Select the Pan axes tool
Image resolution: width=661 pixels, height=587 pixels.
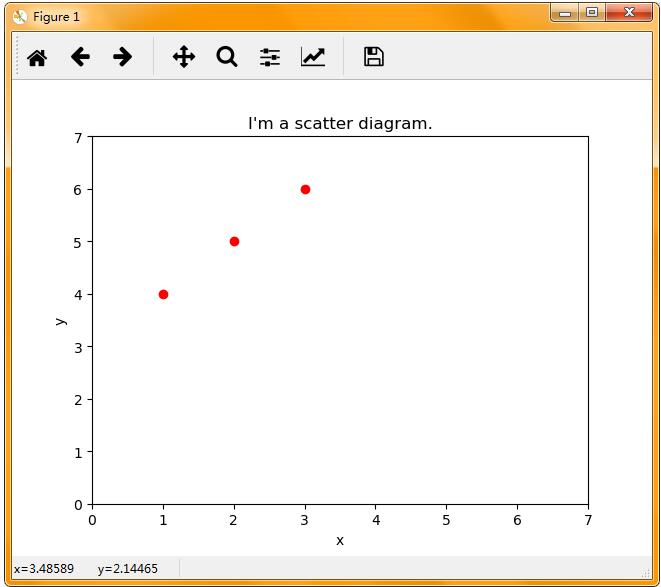pos(184,57)
